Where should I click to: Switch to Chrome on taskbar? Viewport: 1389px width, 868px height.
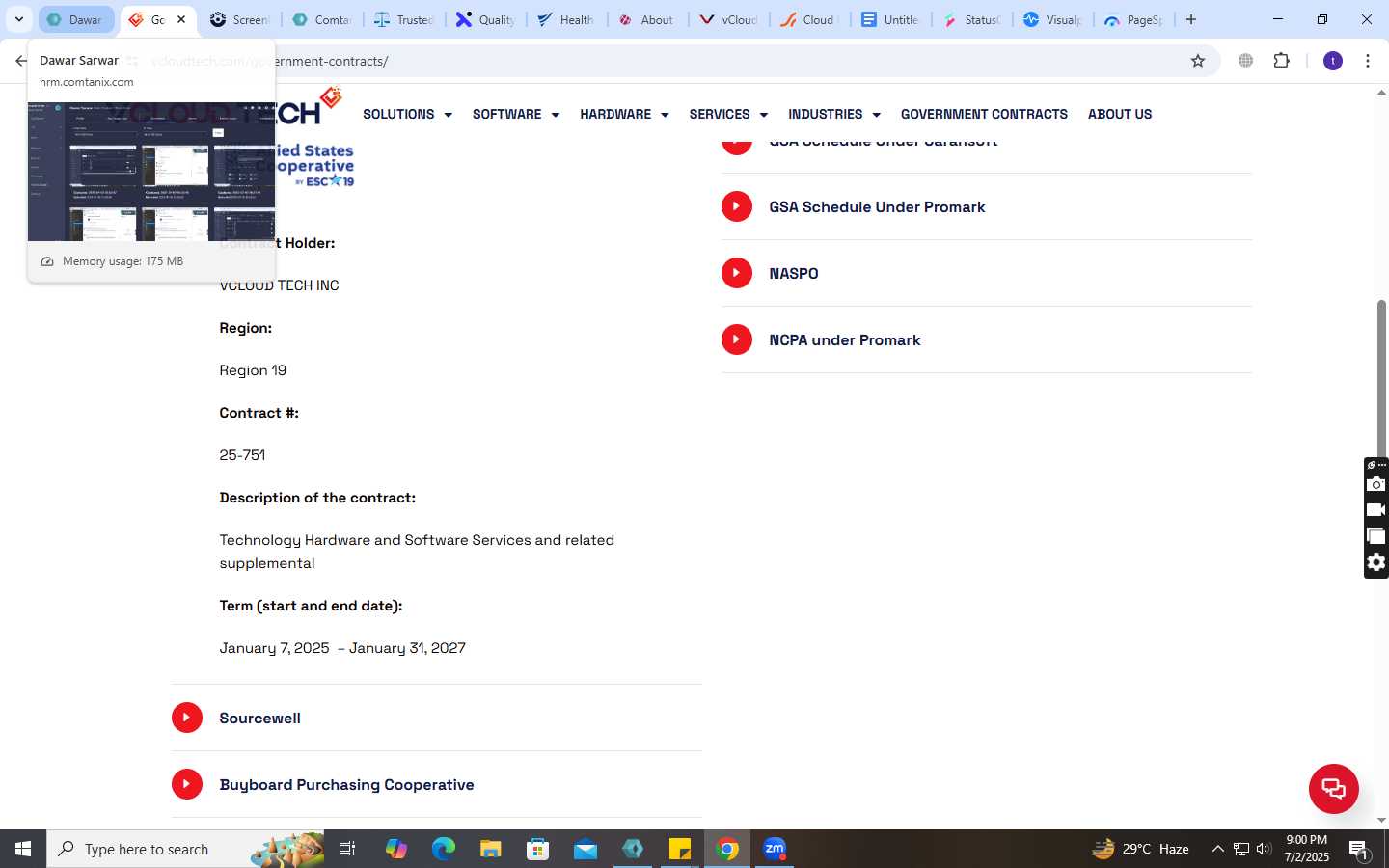(x=727, y=849)
